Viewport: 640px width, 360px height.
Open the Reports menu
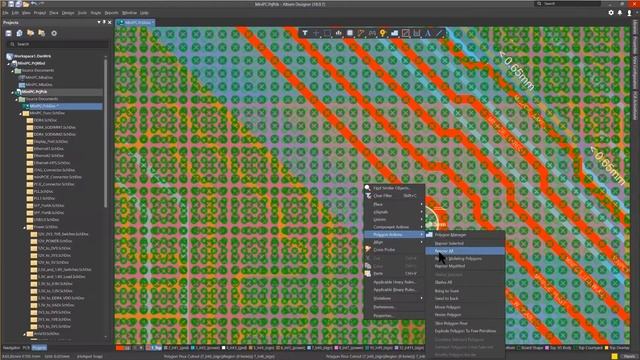pyautogui.click(x=111, y=13)
